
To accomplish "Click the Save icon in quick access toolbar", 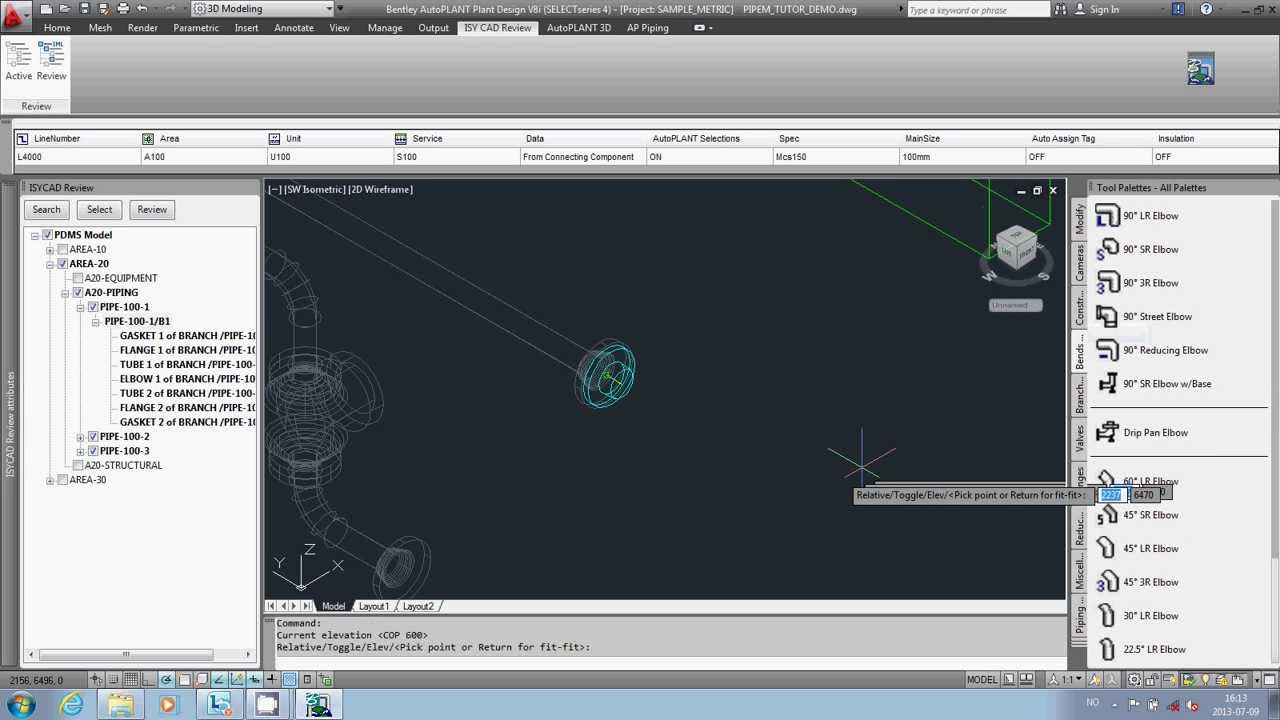I will coord(85,9).
